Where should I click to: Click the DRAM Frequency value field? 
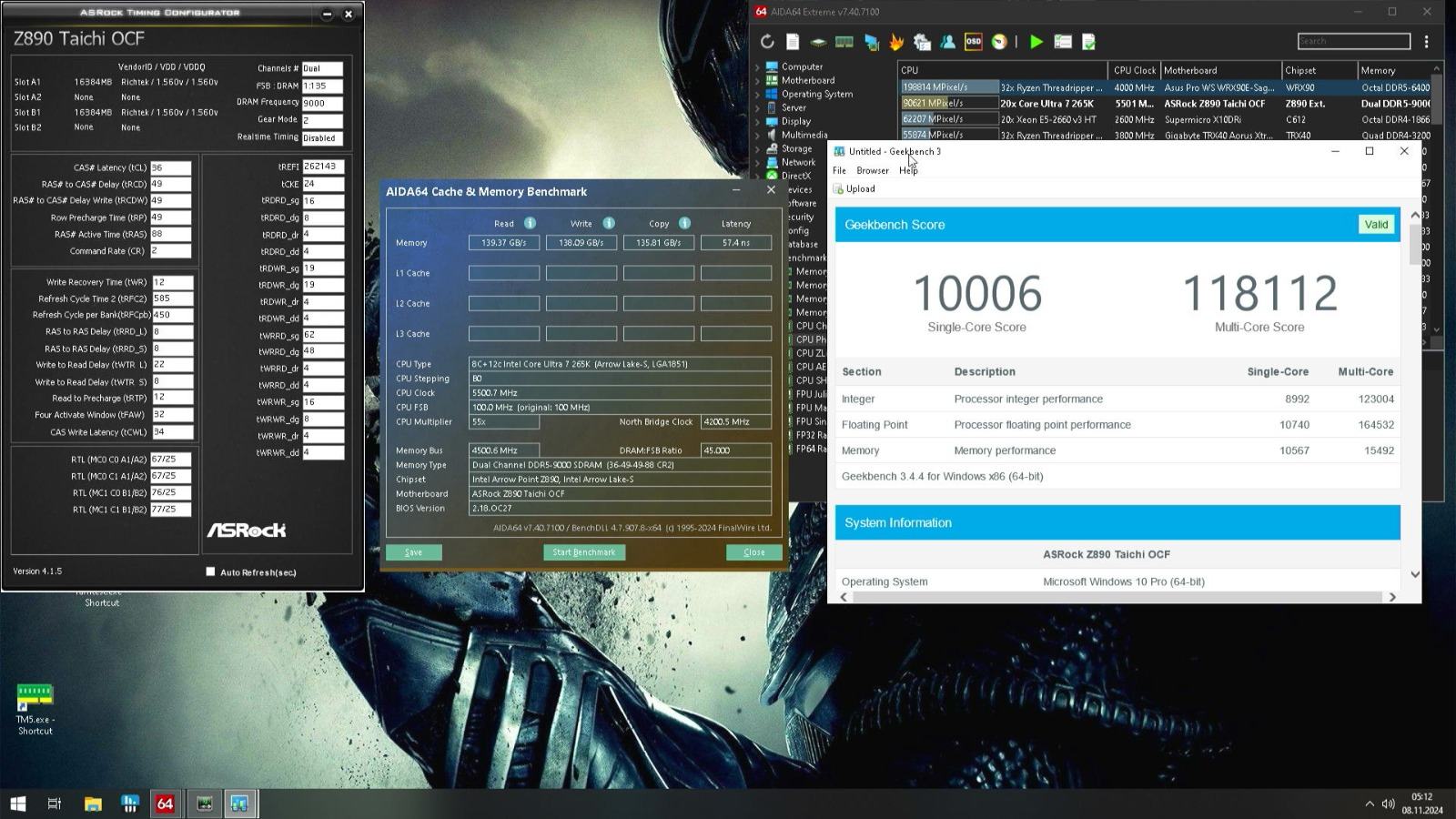pos(322,103)
